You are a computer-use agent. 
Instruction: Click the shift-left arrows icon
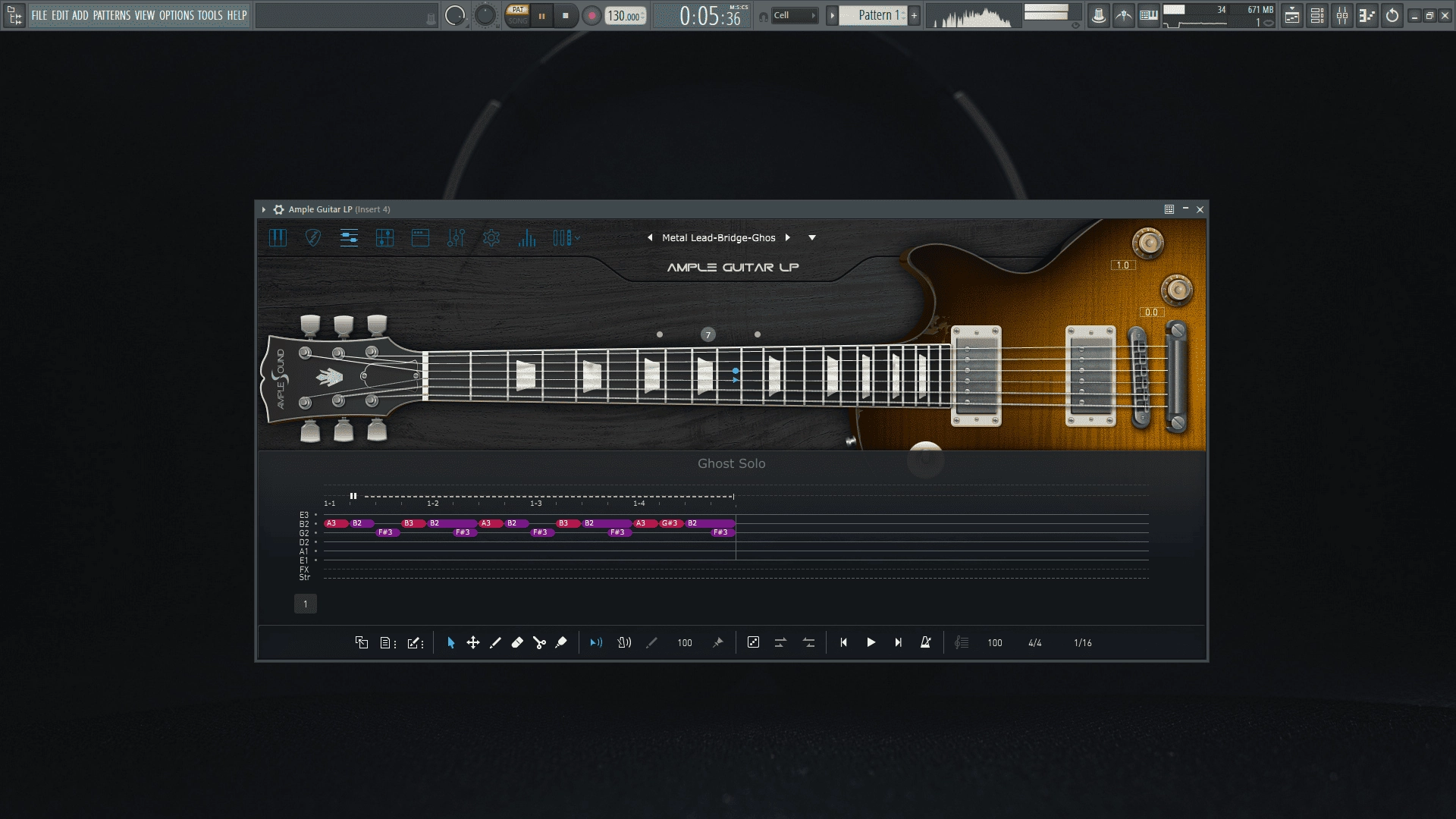coord(809,643)
